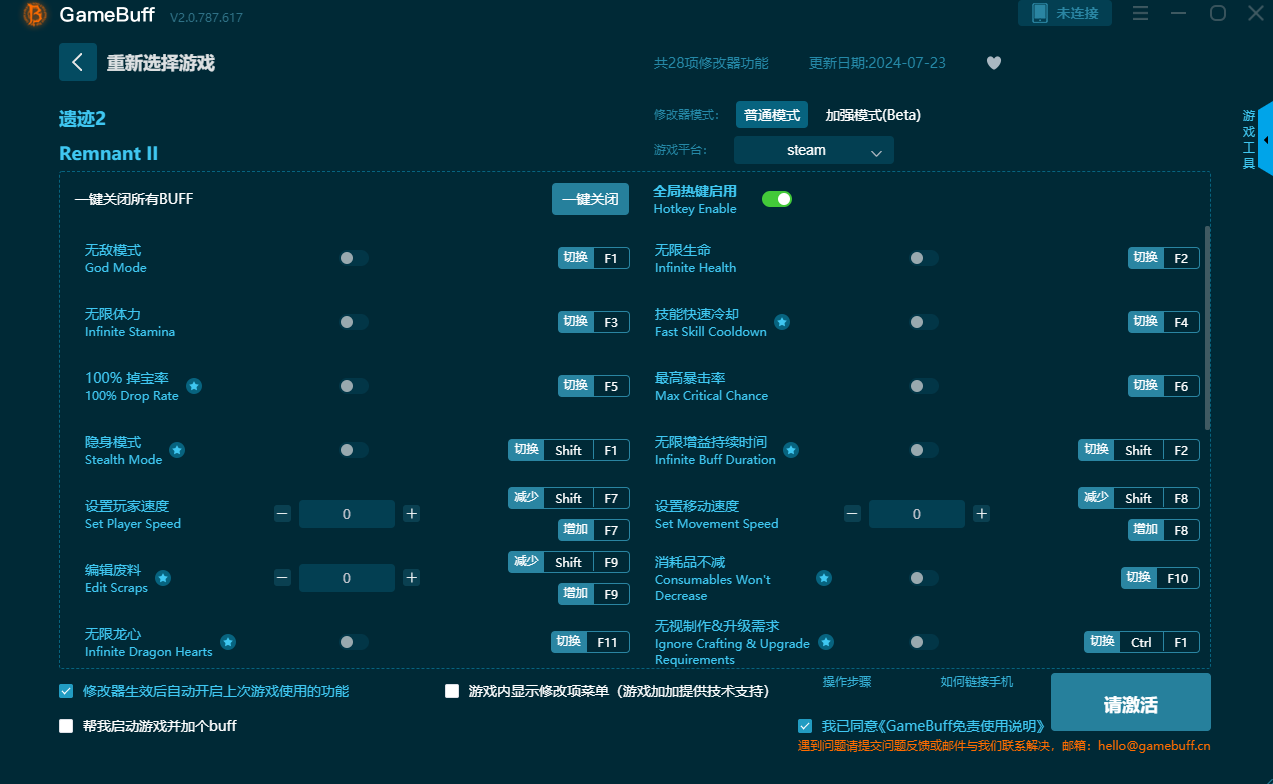This screenshot has width=1273, height=784.
Task: Click the 减少 Shift F7 player speed hotkey
Action: pyautogui.click(x=569, y=498)
